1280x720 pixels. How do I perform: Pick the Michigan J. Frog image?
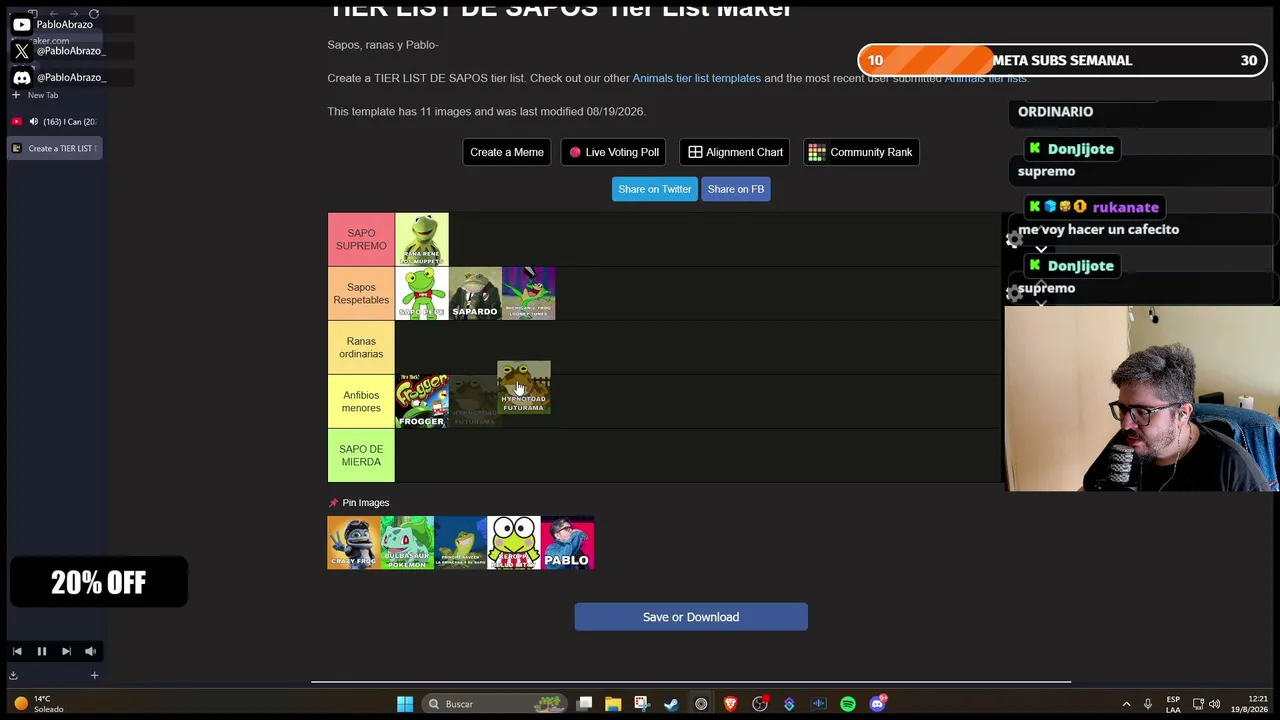click(x=529, y=293)
